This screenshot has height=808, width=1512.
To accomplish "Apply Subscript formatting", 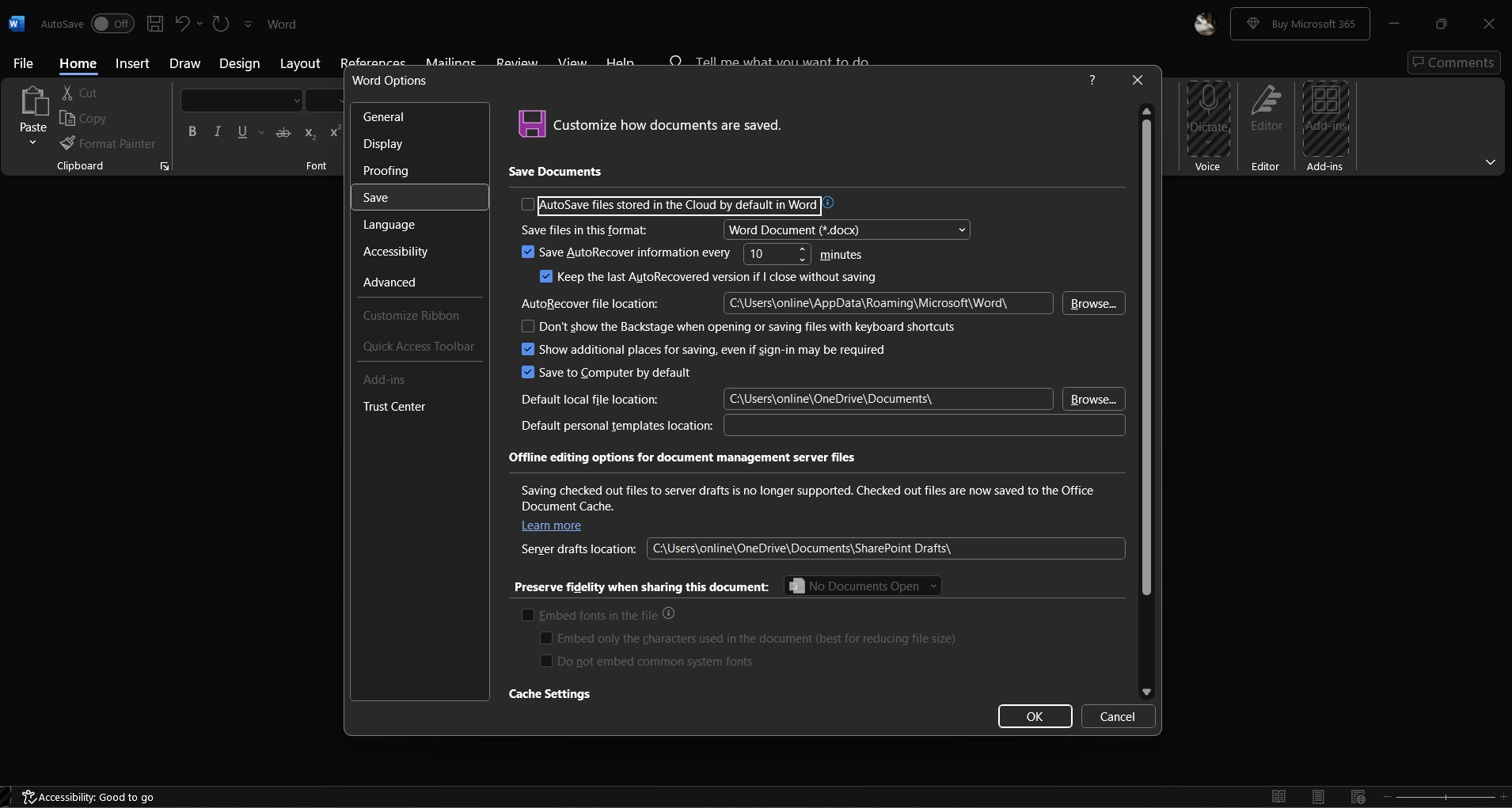I will [x=310, y=133].
